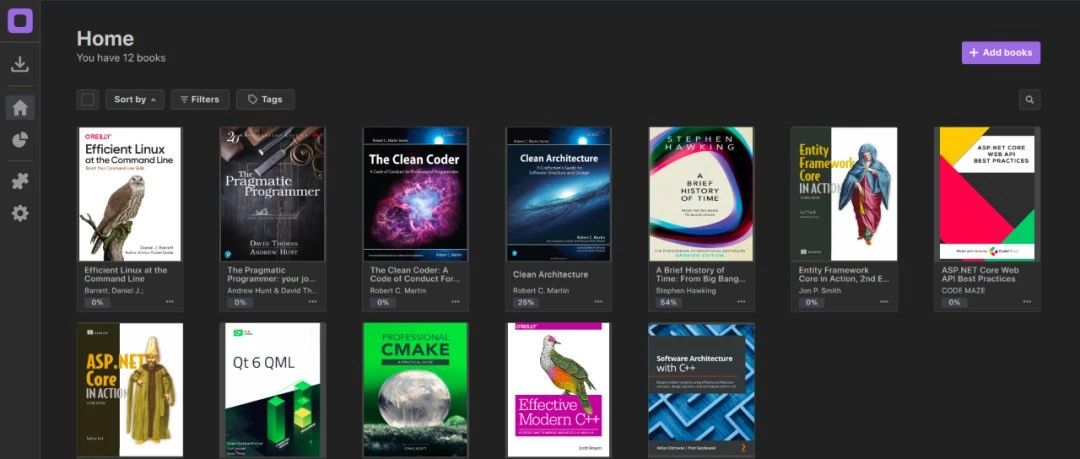Open Professional CMake book cover

click(415, 390)
